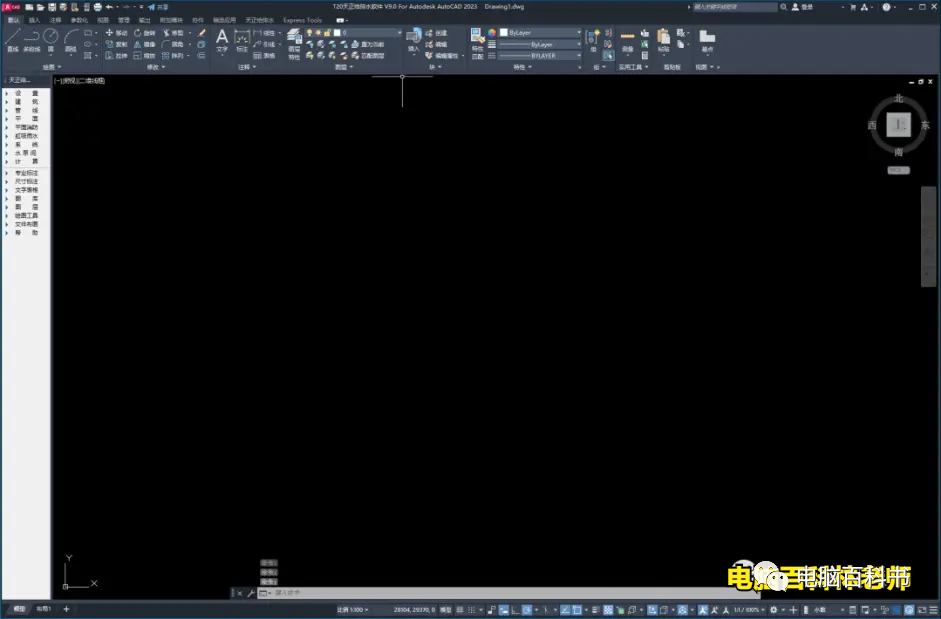This screenshot has width=941, height=619.
Task: Select the Polyline (多段线) tool
Action: click(x=32, y=40)
